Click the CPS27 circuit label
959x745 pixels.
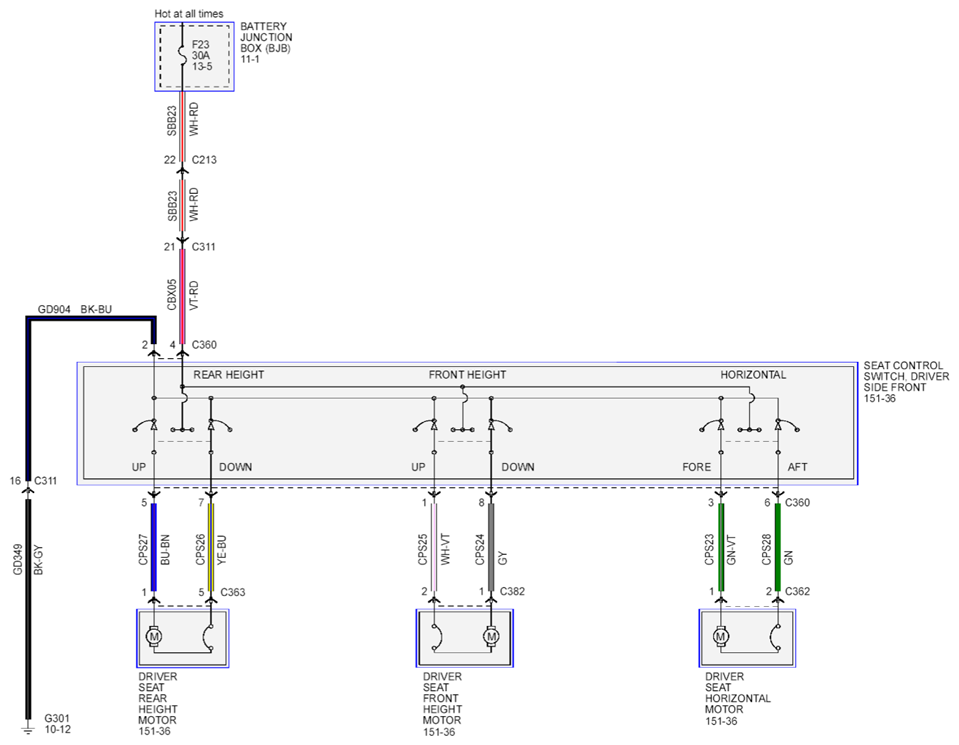(143, 550)
